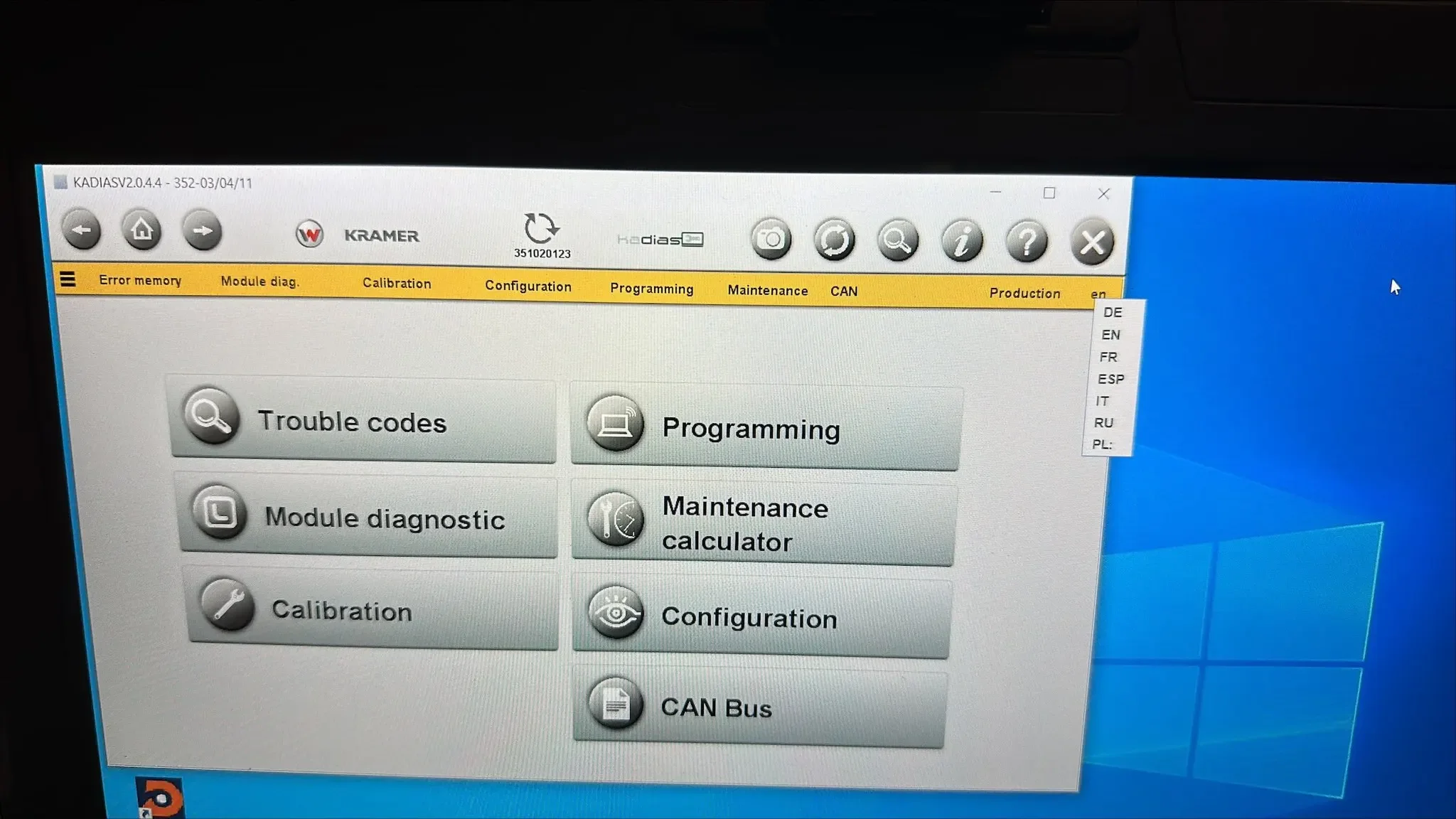
Task: Open the CAN Bus tile
Action: (759, 706)
